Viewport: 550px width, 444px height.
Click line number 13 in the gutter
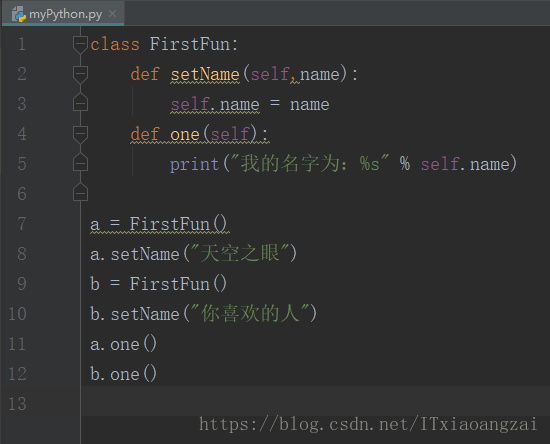coord(18,404)
